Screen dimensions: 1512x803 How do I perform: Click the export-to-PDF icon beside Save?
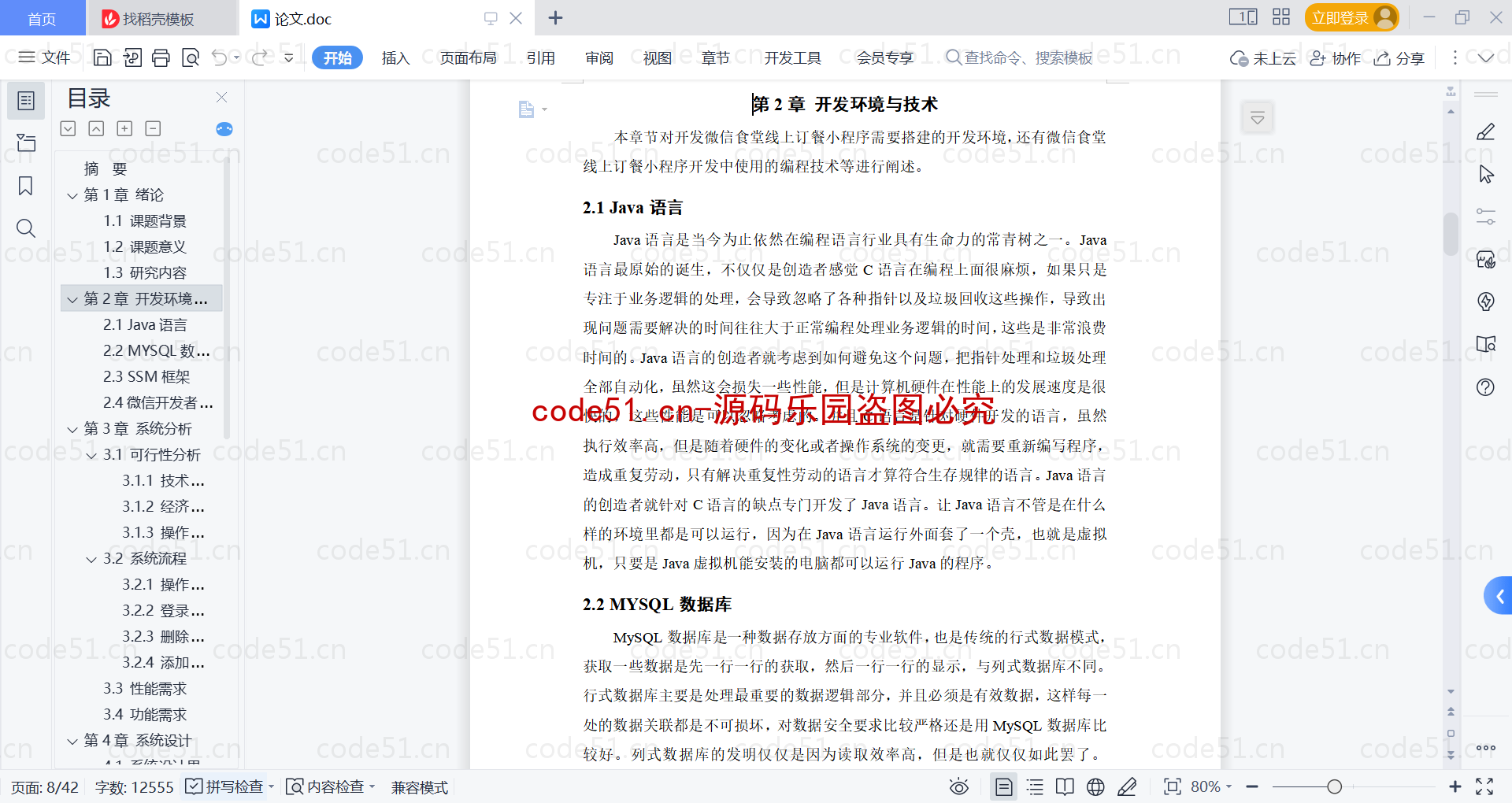(132, 57)
